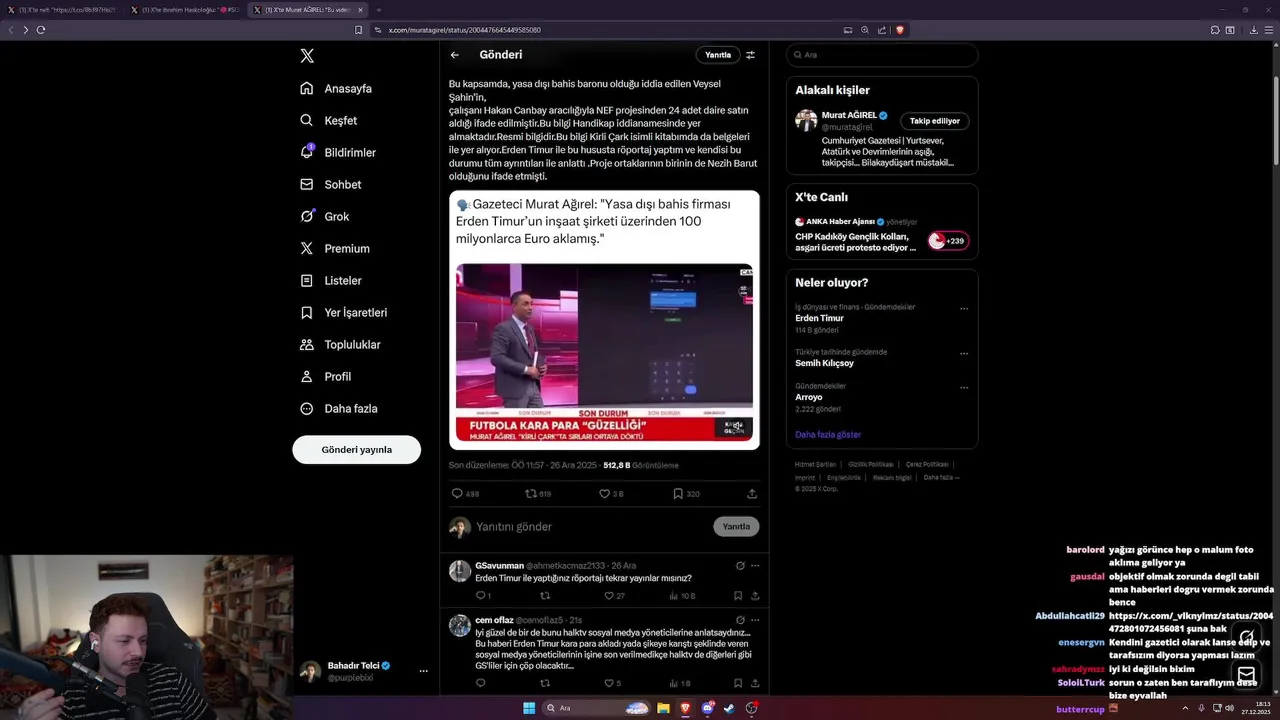
Task: Open more options on cem oflaz reply
Action: (755, 620)
